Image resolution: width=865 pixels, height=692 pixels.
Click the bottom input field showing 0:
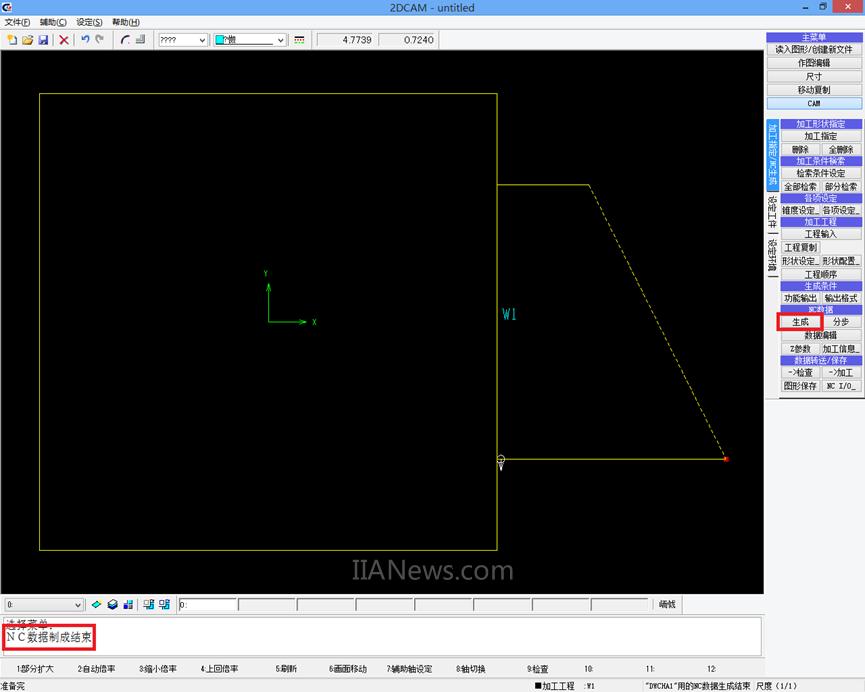tap(207, 605)
